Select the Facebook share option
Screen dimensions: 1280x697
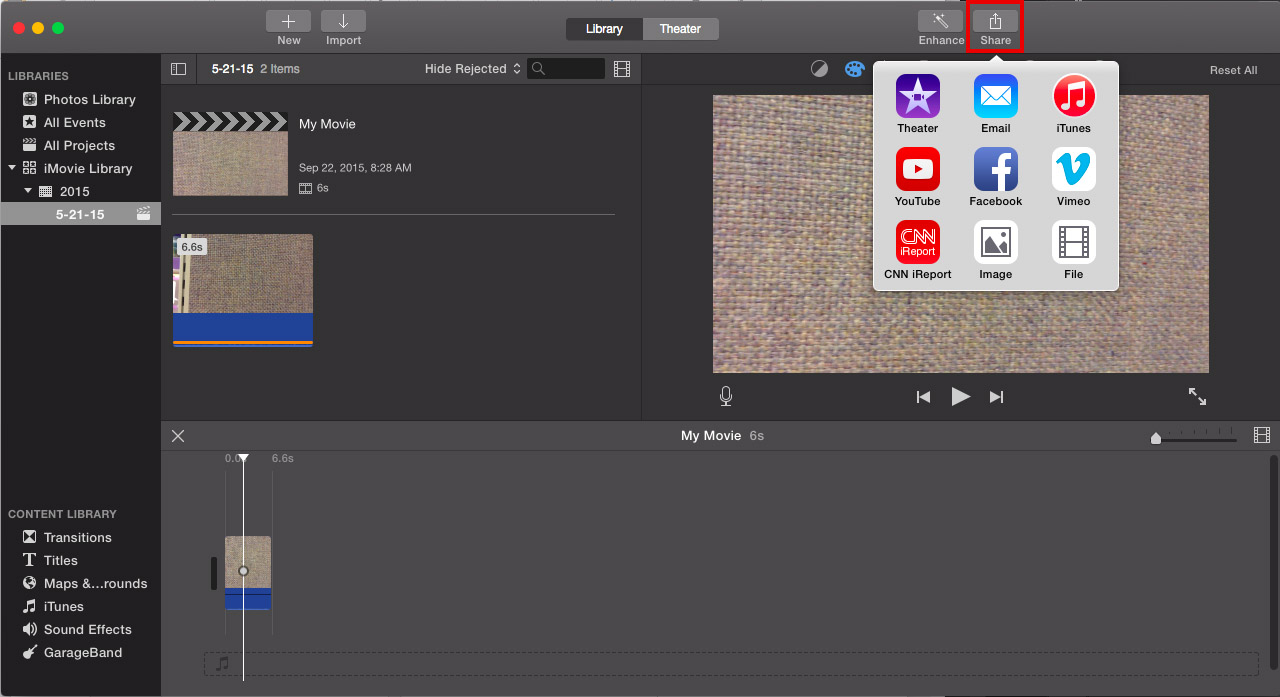995,169
